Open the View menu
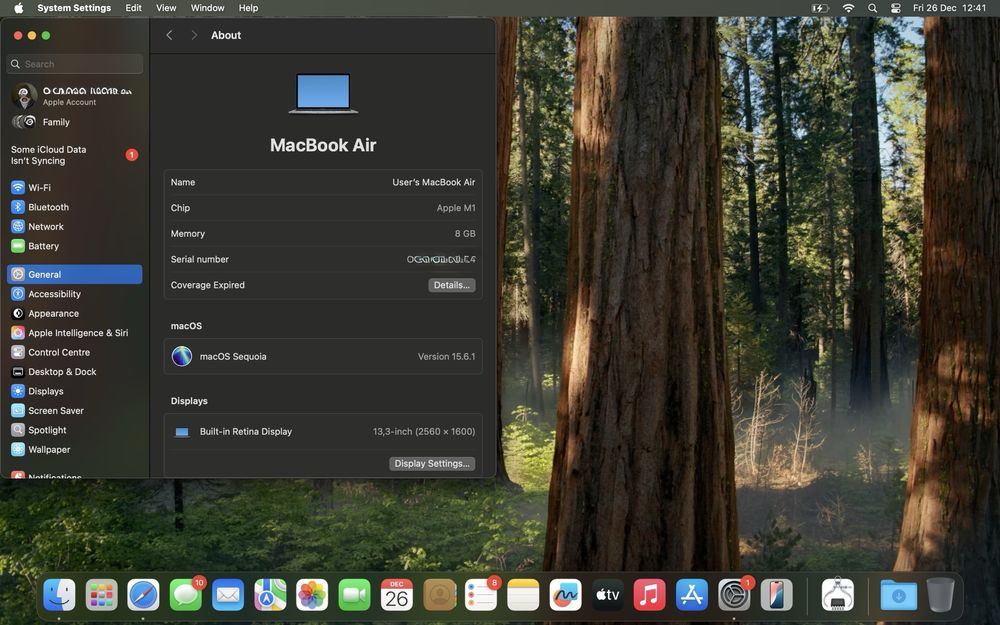 tap(166, 8)
